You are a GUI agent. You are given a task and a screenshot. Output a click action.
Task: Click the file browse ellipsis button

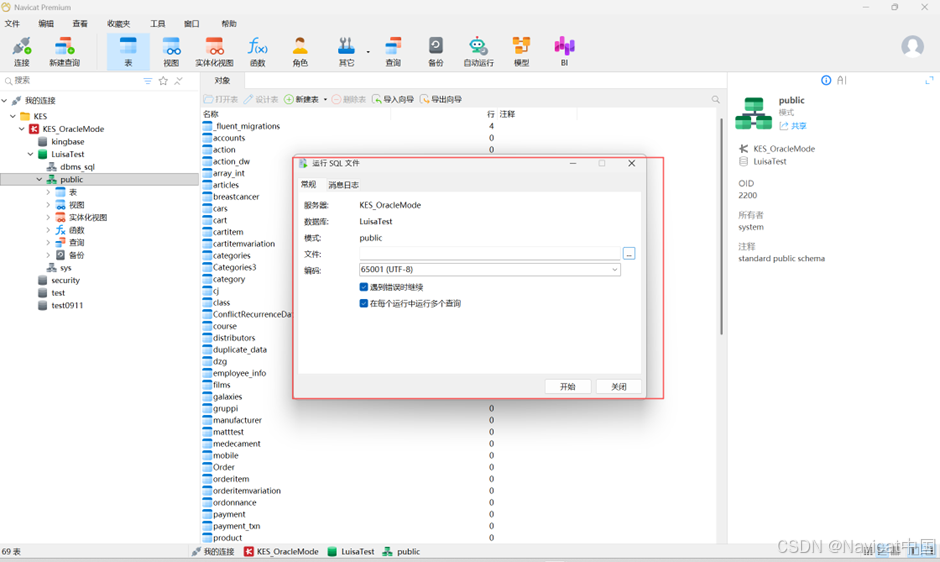tap(629, 254)
